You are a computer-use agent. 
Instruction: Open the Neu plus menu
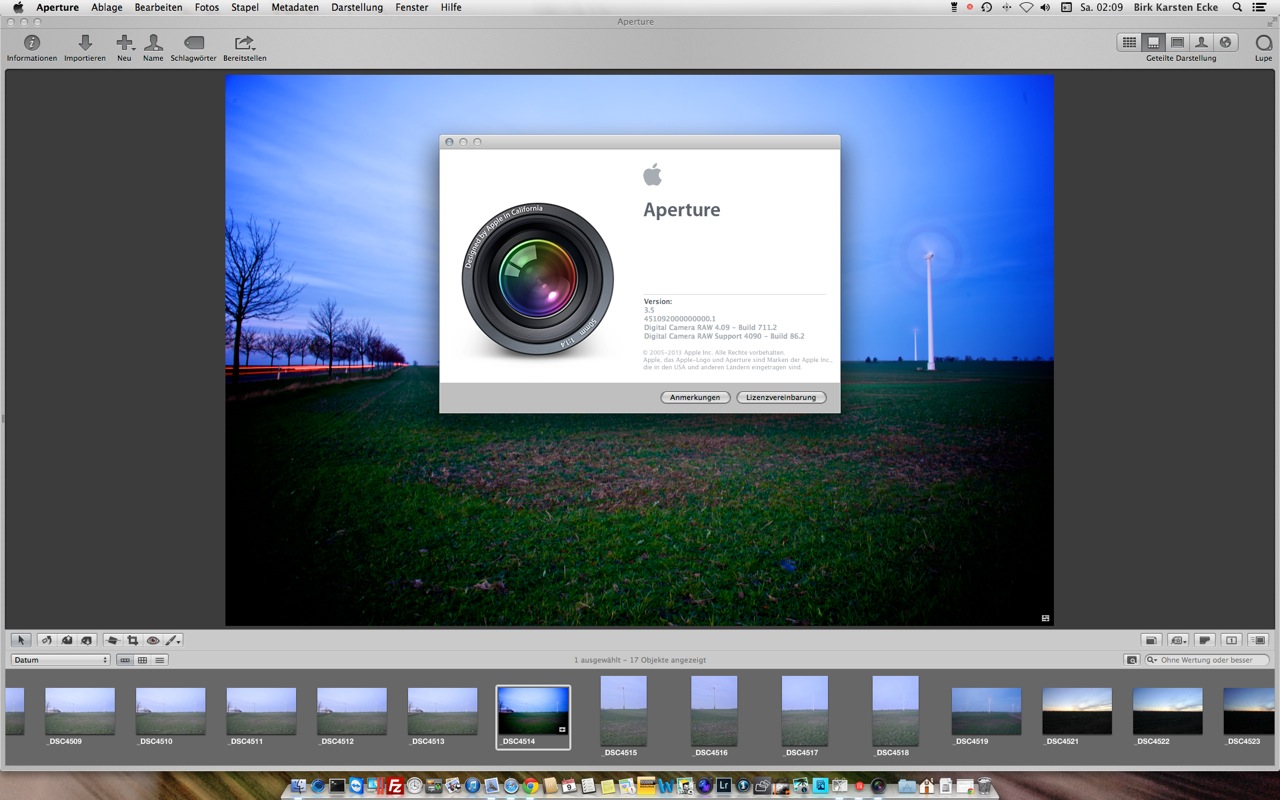point(124,43)
